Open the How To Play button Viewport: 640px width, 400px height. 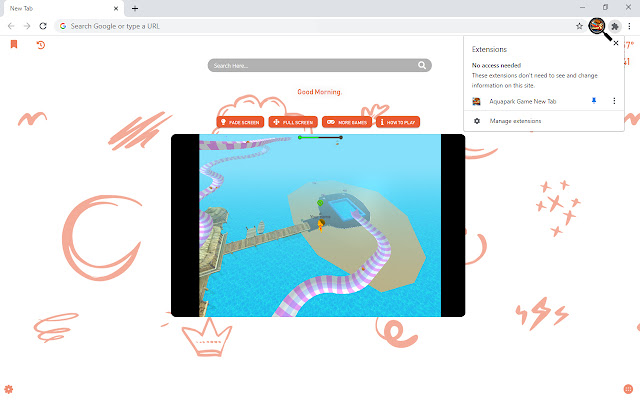398,122
